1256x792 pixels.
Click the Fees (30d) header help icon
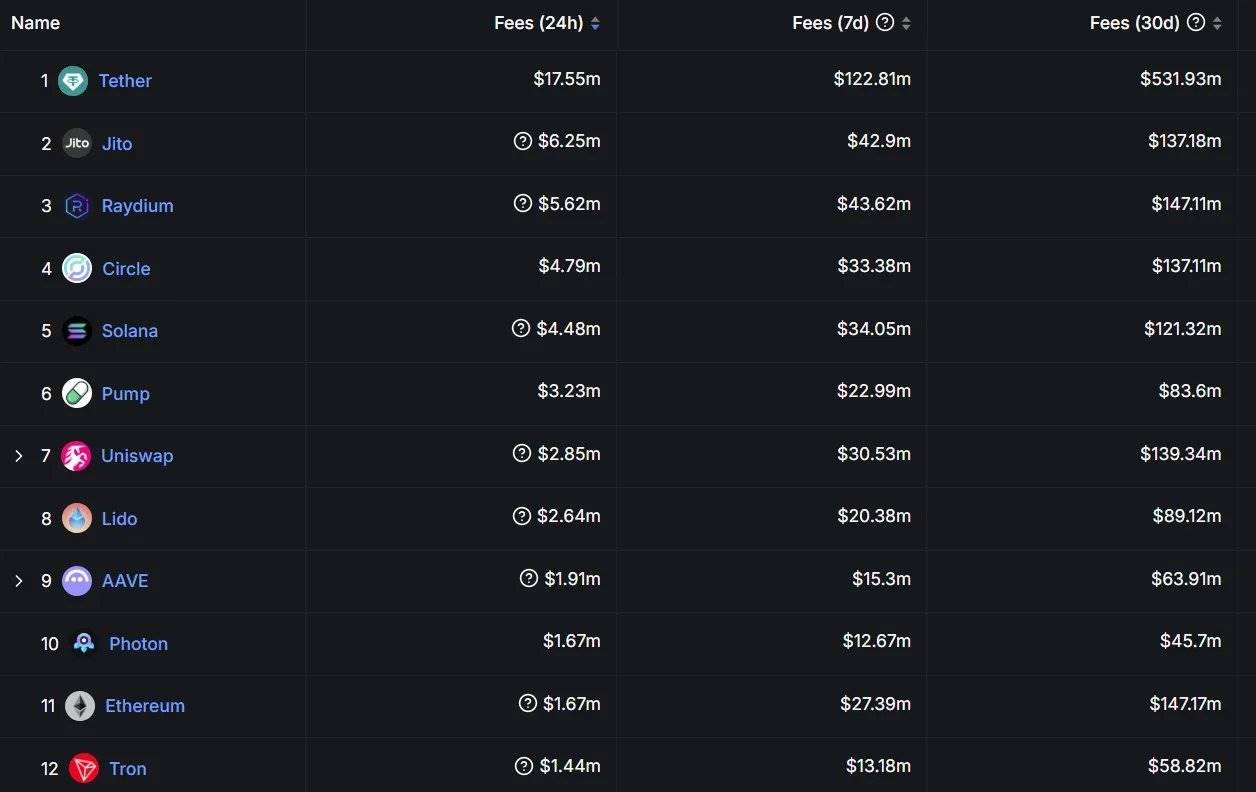[x=1196, y=22]
